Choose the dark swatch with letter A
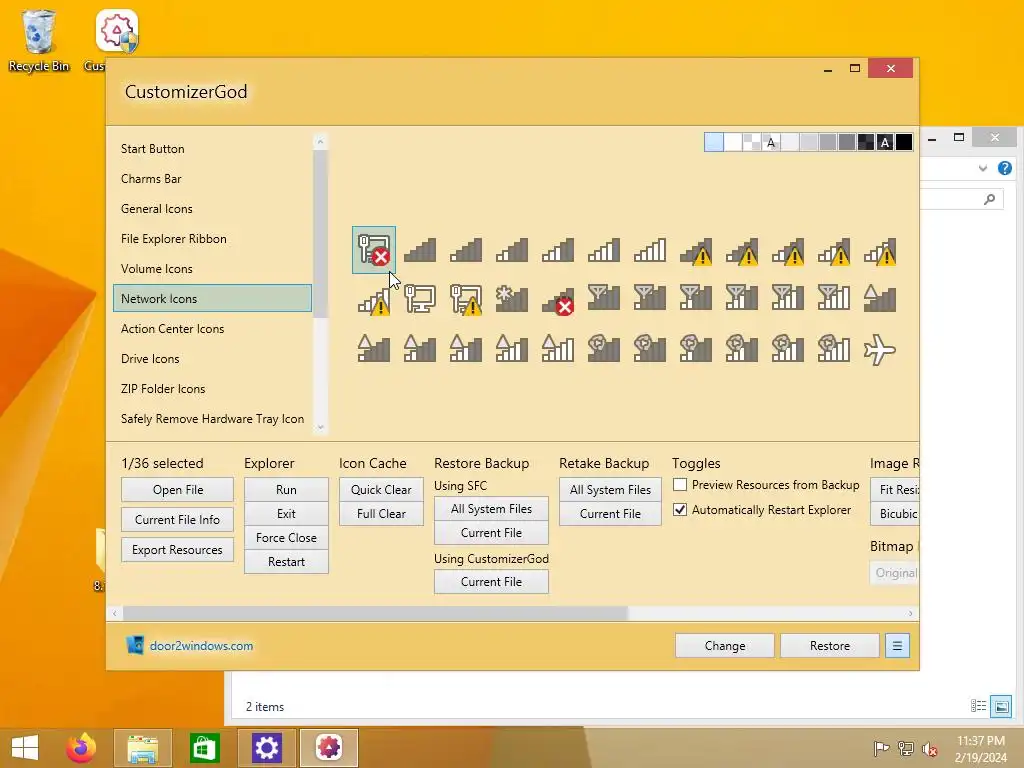This screenshot has height=768, width=1024. click(x=885, y=142)
